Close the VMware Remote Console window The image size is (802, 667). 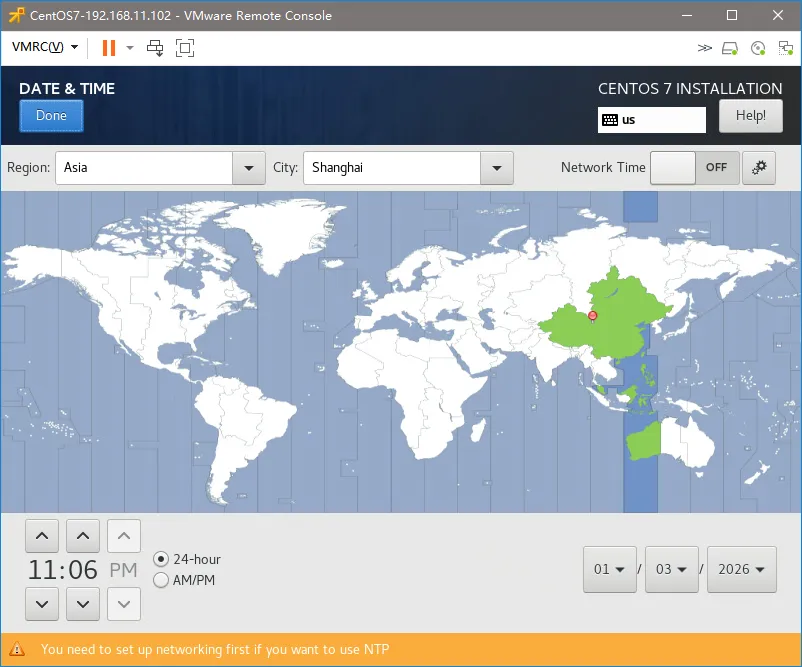click(778, 15)
